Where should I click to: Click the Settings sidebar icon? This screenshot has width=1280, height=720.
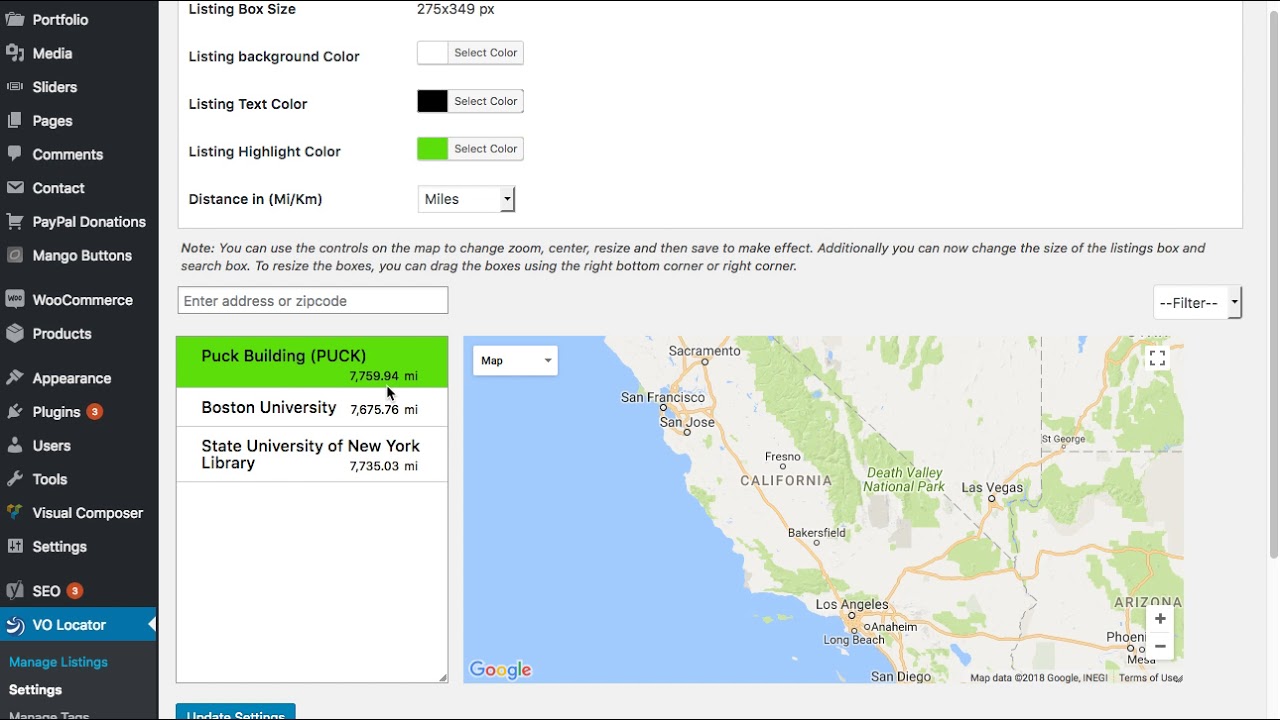(15, 547)
